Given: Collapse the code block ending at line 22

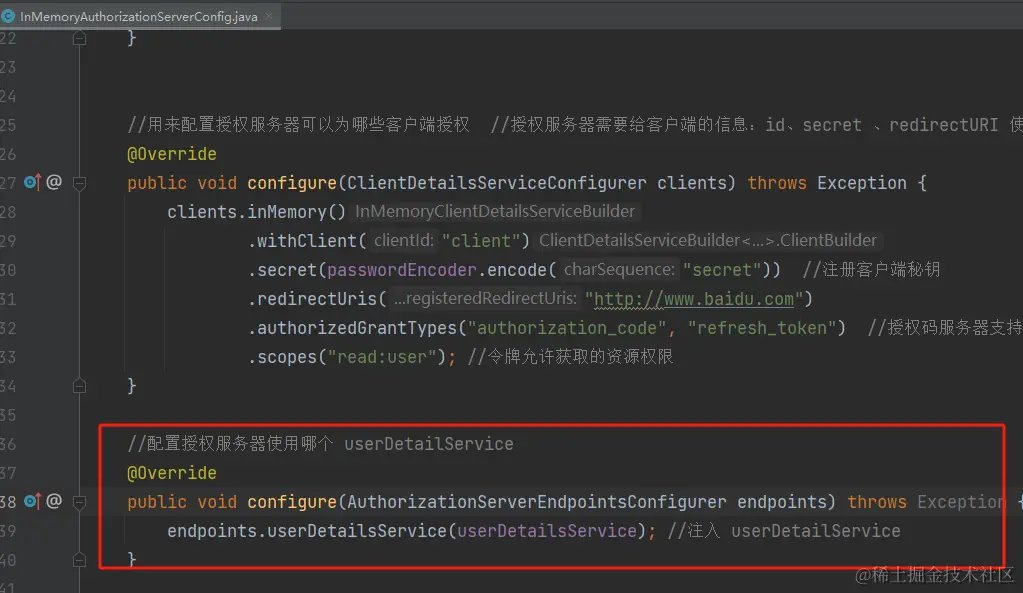Looking at the screenshot, I should [80, 38].
